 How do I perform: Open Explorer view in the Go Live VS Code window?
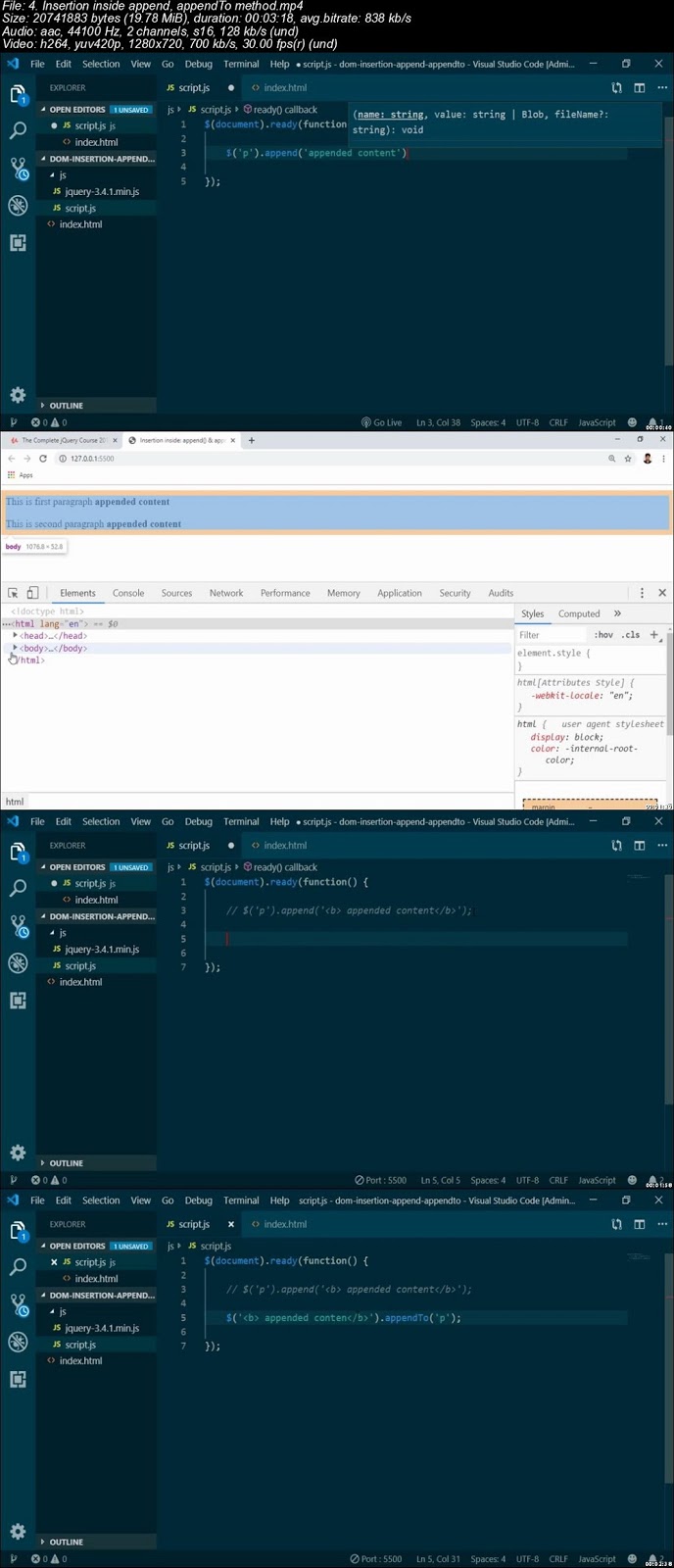(18, 94)
